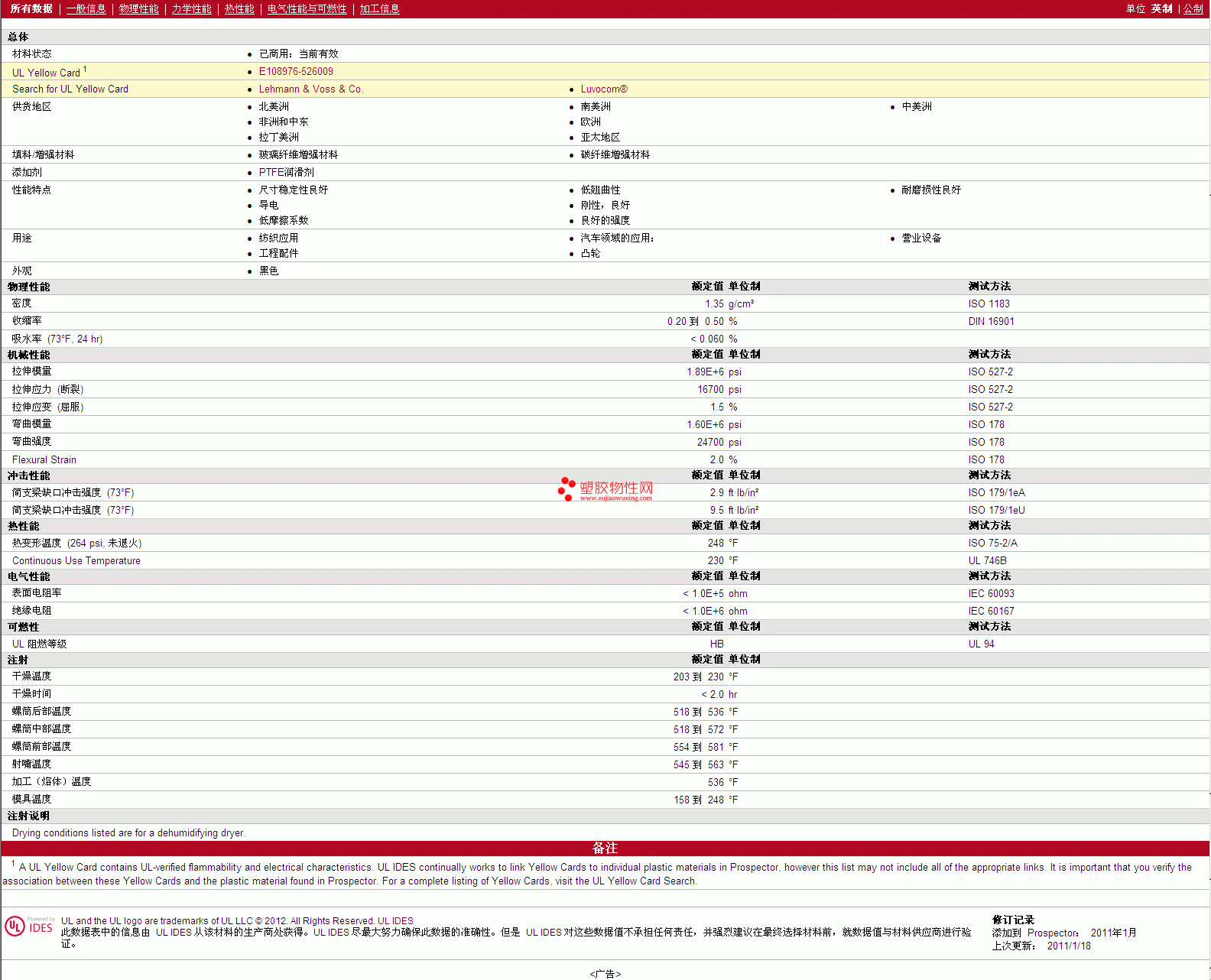Screen dimensions: 1211x980
Task: Click the drying conditions note text
Action: 128,832
